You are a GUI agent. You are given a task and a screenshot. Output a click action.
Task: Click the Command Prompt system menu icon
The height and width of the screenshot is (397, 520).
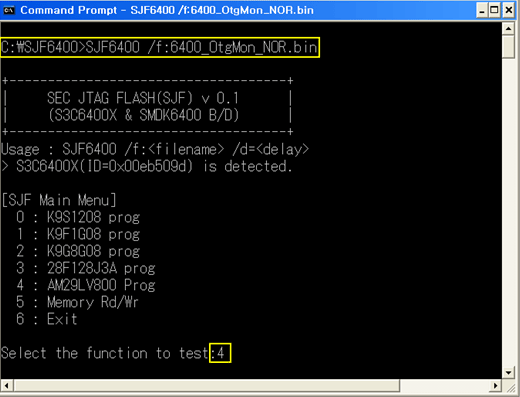[9, 10]
